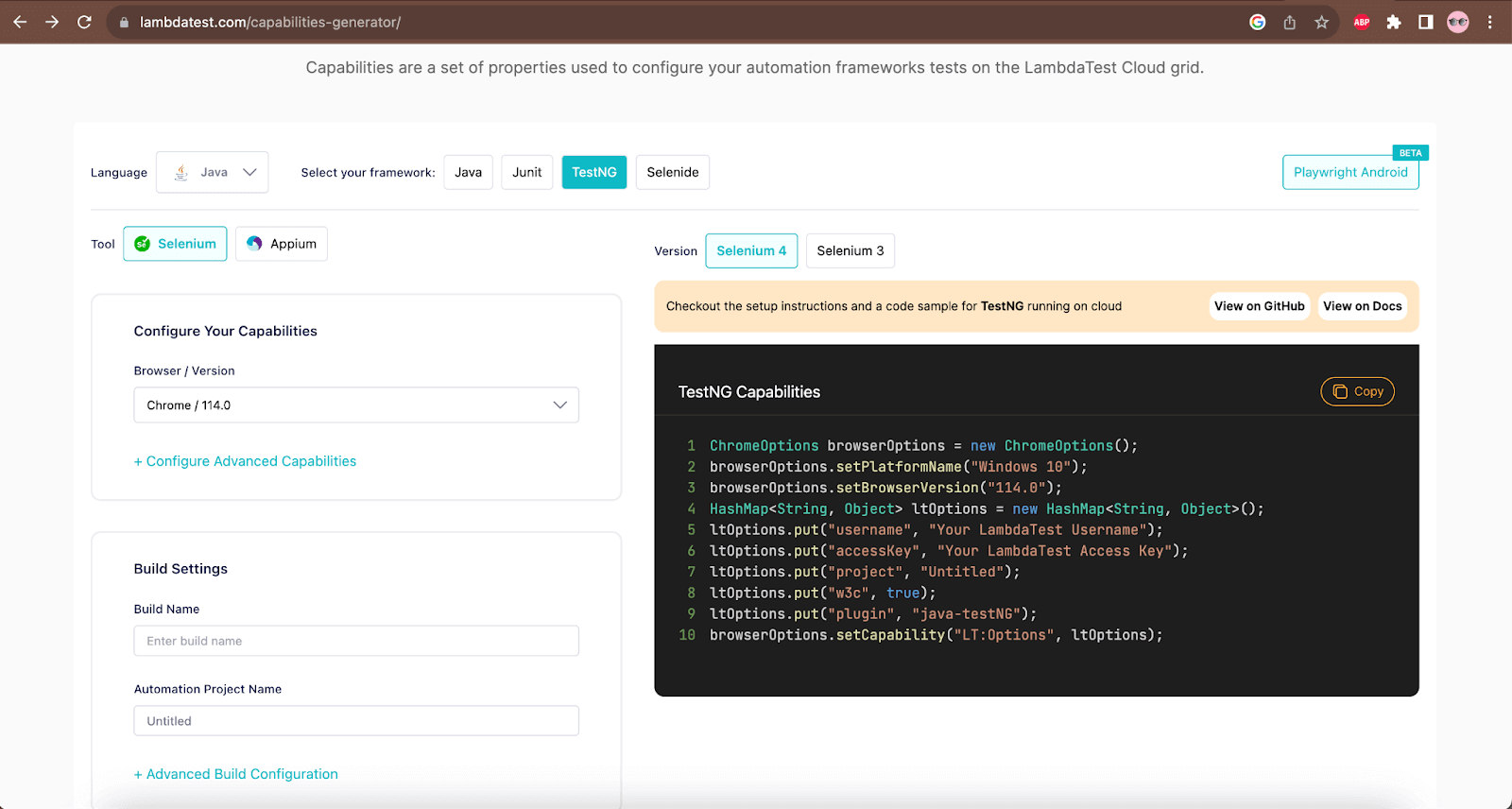Viewport: 1512px width, 809px height.
Task: Open the Java language dropdown
Action: [x=213, y=172]
